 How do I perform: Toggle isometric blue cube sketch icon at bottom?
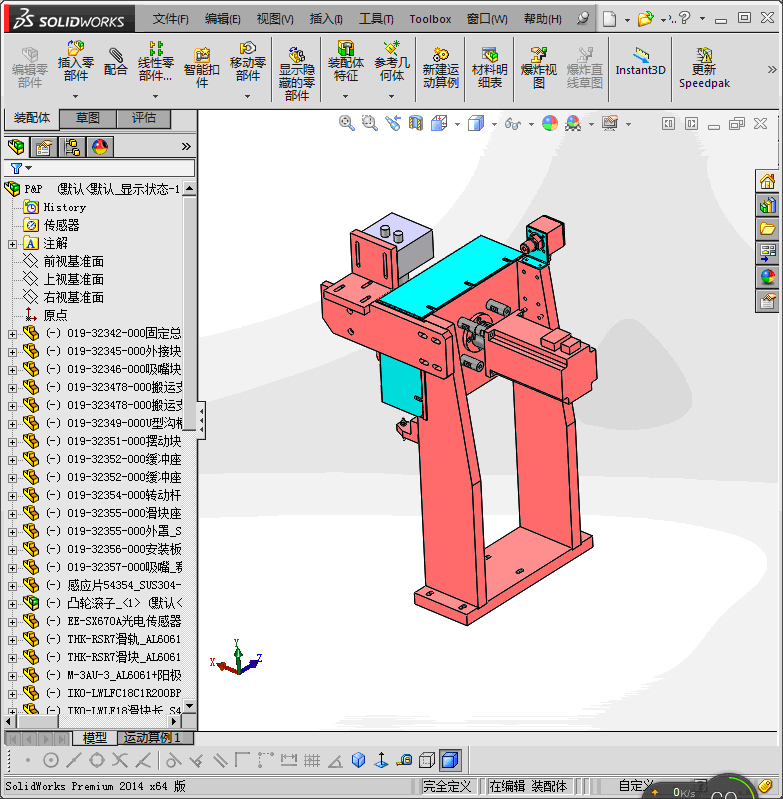pyautogui.click(x=359, y=760)
